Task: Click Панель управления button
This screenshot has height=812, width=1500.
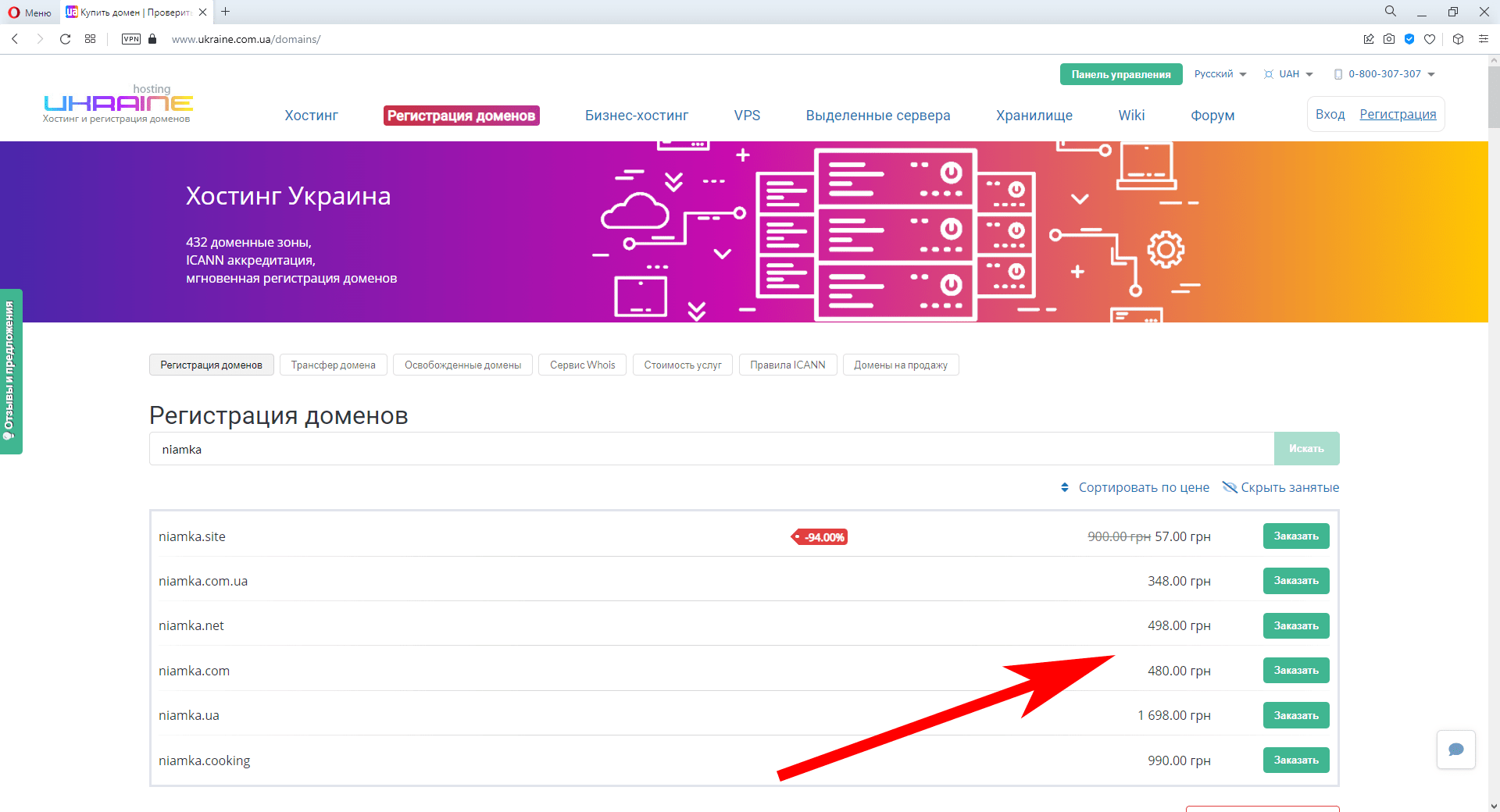Action: tap(1121, 74)
